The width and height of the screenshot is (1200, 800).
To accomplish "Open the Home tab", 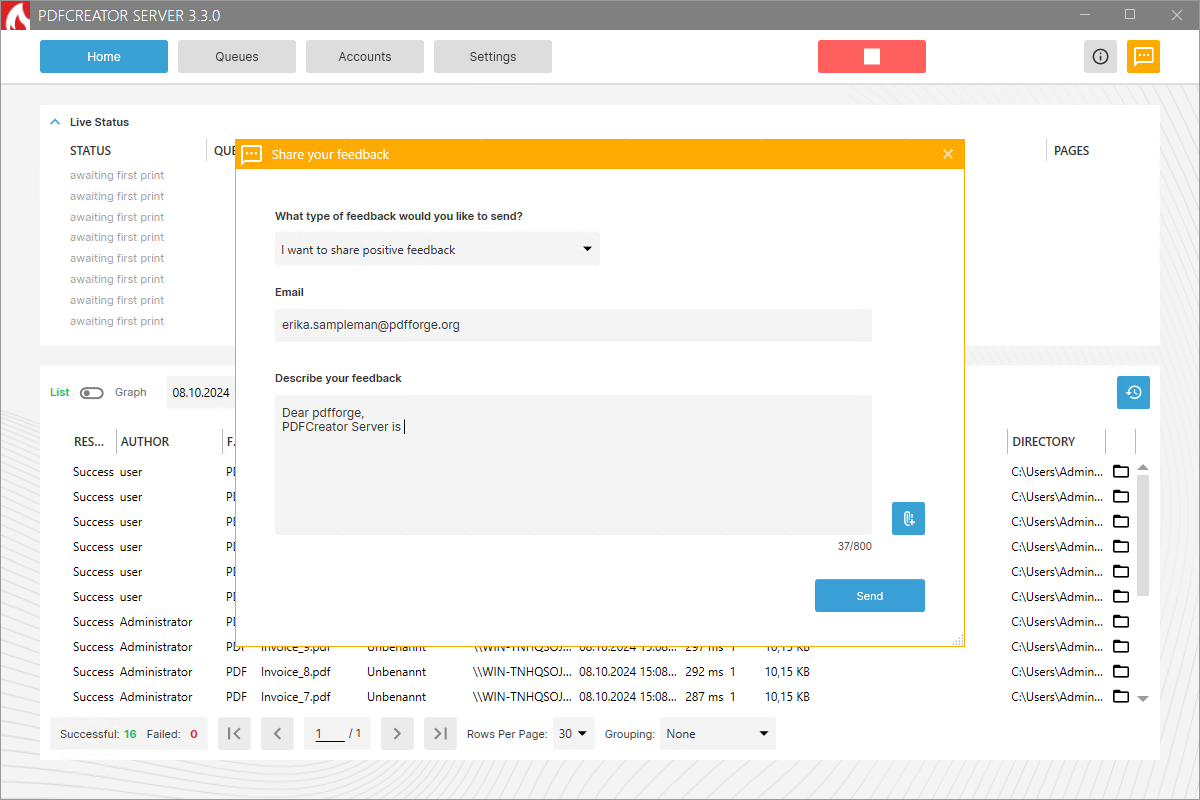I will [104, 57].
